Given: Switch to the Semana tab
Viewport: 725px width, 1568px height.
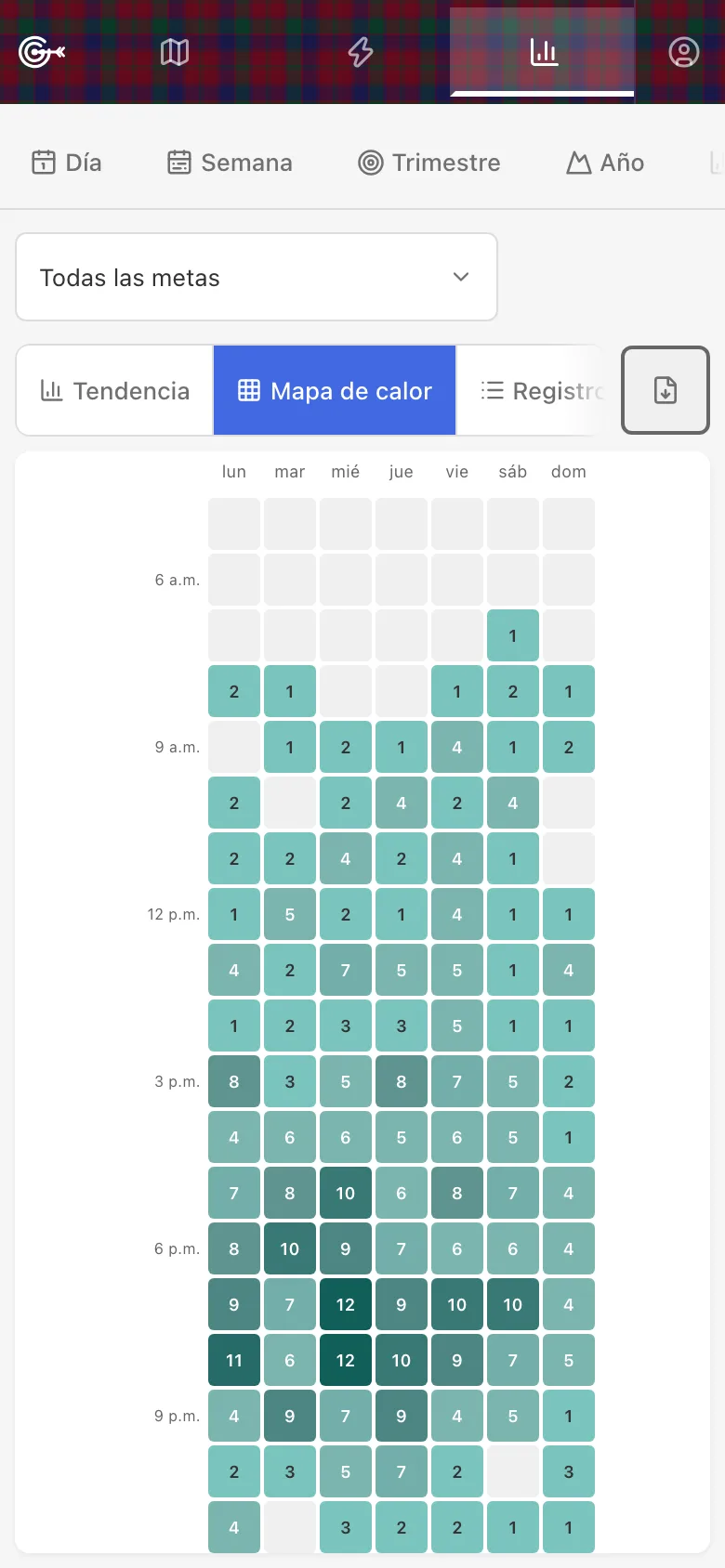Looking at the screenshot, I should [230, 163].
